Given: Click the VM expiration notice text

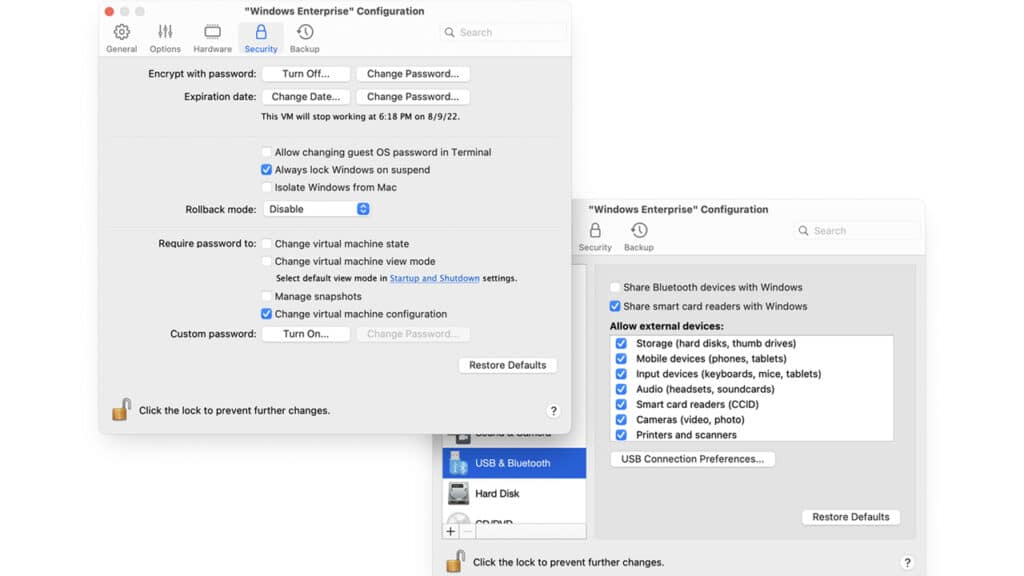Looking at the screenshot, I should [x=360, y=116].
